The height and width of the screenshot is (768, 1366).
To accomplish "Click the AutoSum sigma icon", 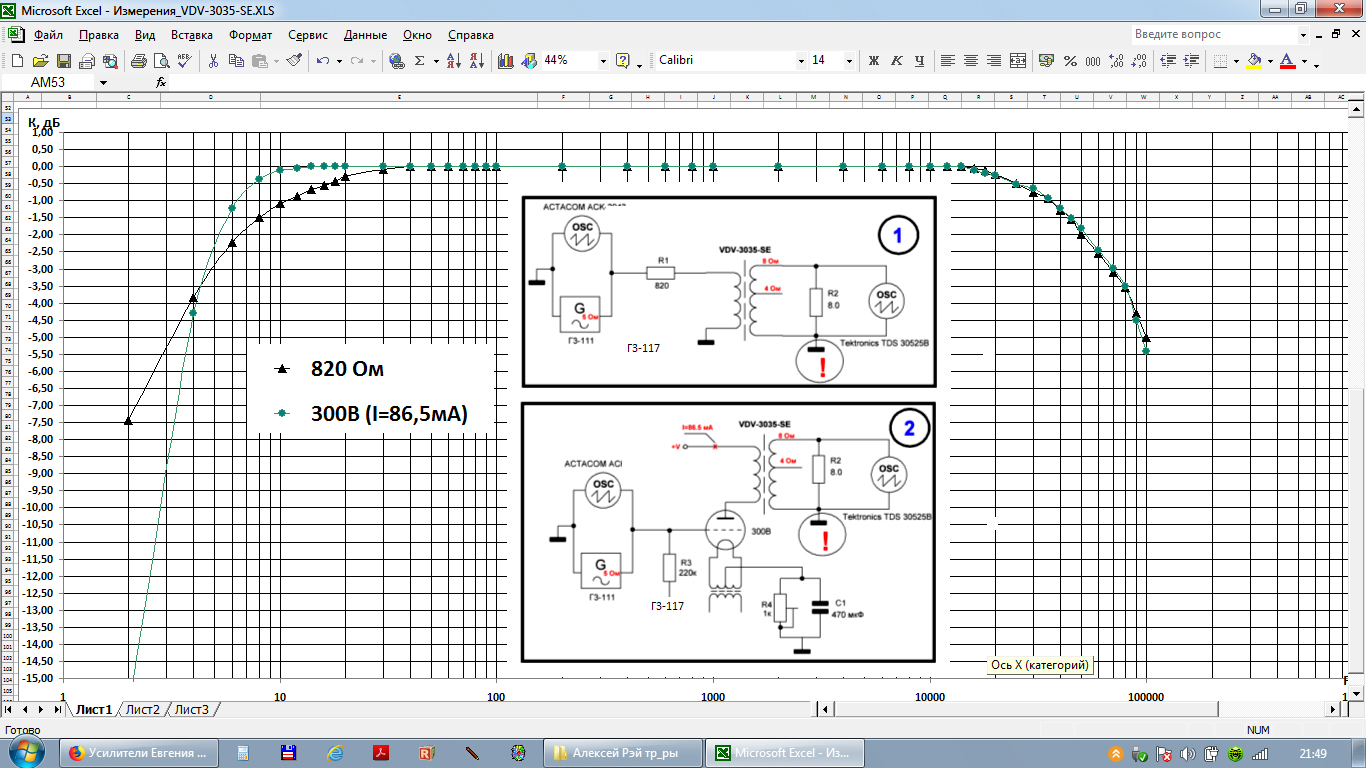I will point(420,61).
